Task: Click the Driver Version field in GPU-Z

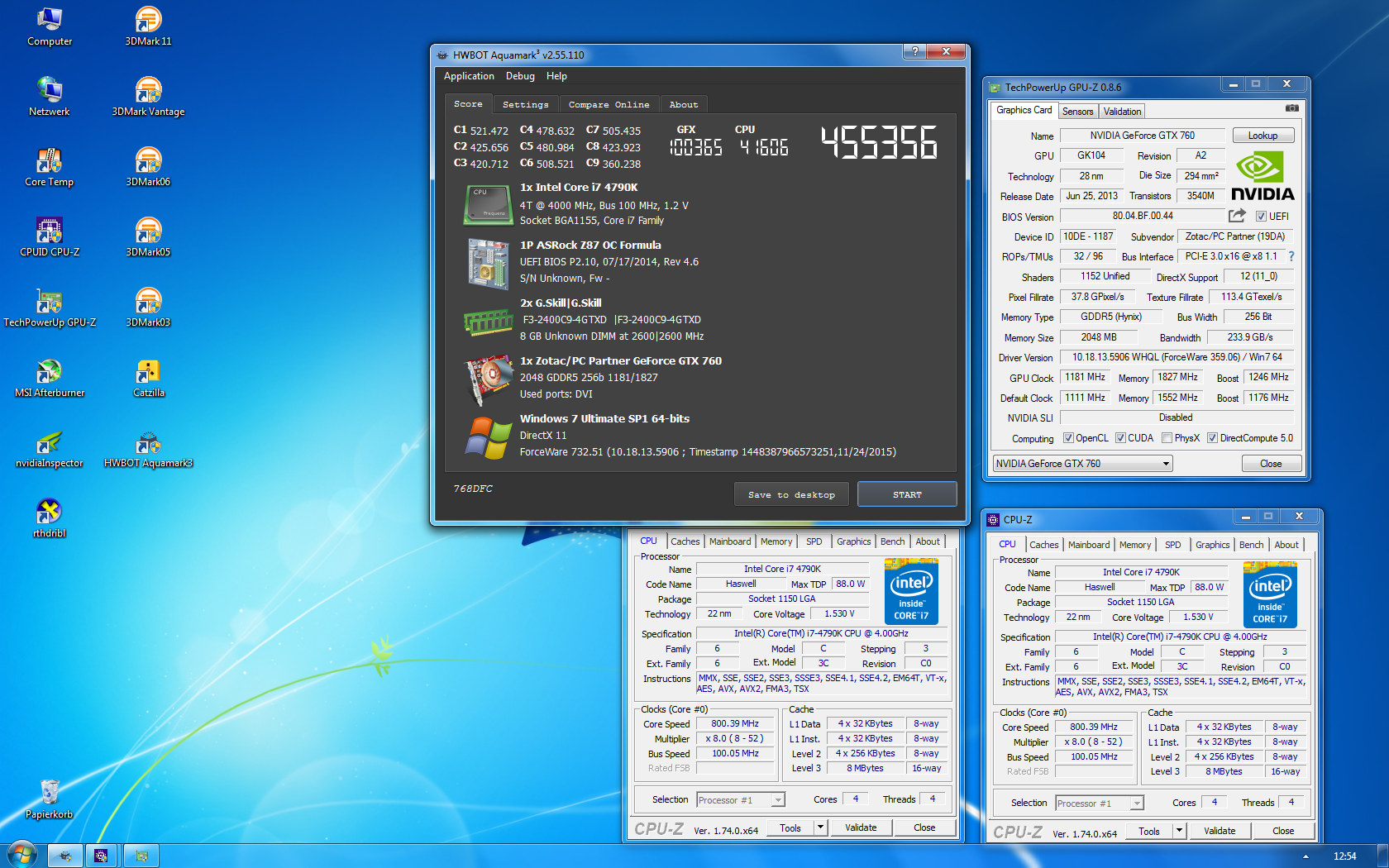Action: pos(1177,357)
